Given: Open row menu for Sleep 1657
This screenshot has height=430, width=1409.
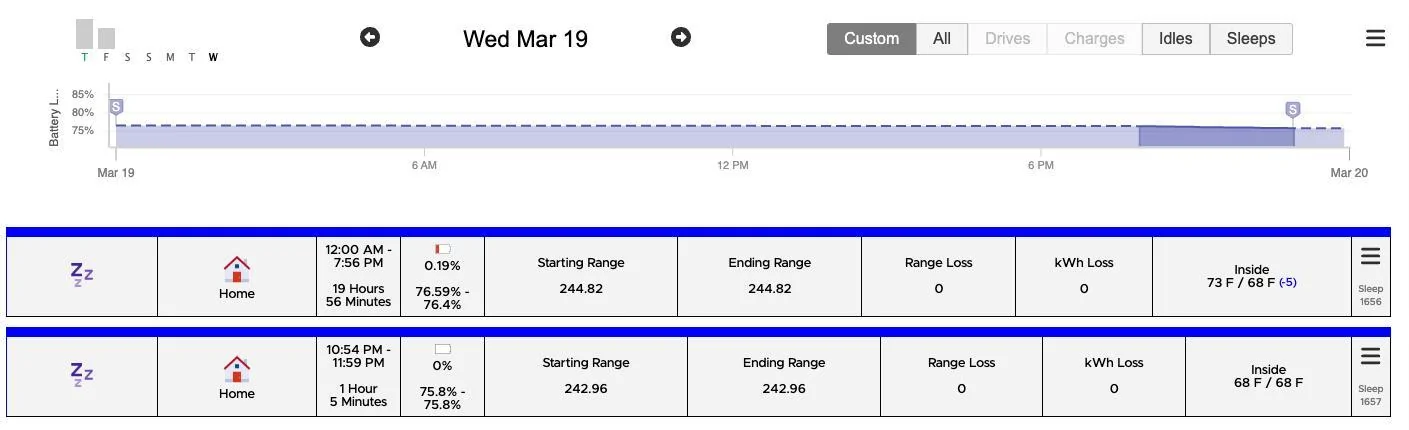Looking at the screenshot, I should click(1370, 357).
